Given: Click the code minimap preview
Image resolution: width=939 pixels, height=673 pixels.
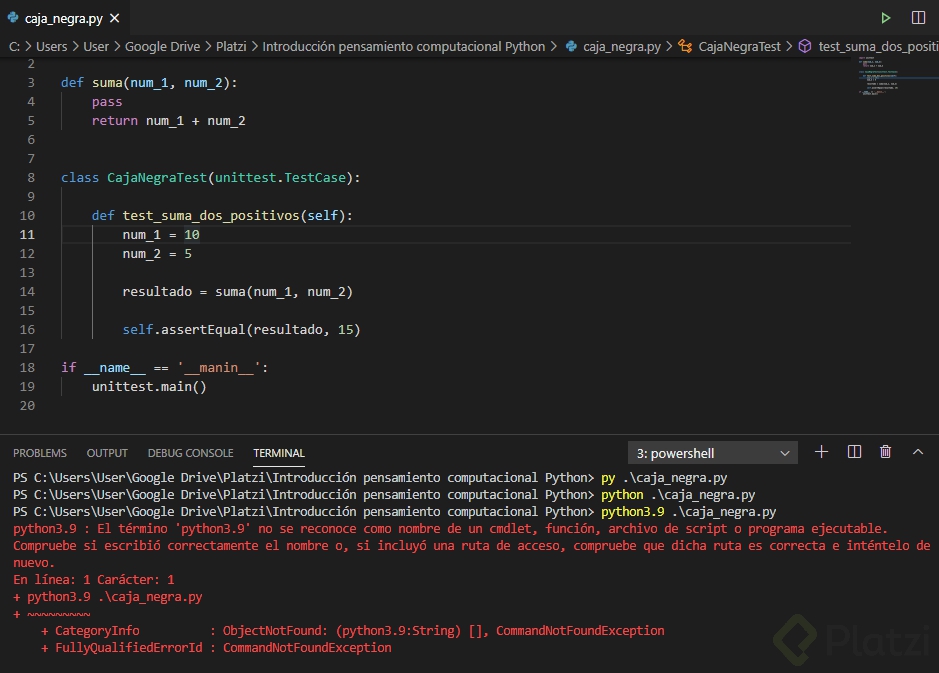Looking at the screenshot, I should [895, 77].
